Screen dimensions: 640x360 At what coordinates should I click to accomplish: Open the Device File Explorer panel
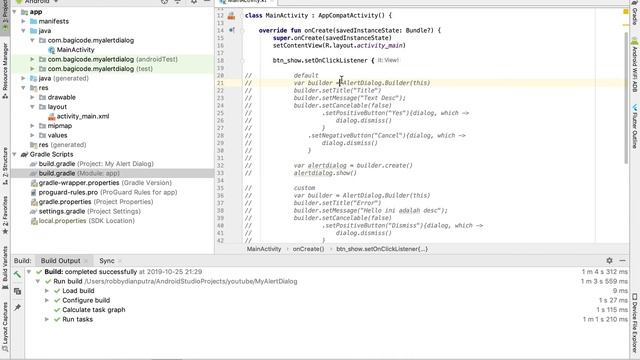pyautogui.click(x=635, y=322)
